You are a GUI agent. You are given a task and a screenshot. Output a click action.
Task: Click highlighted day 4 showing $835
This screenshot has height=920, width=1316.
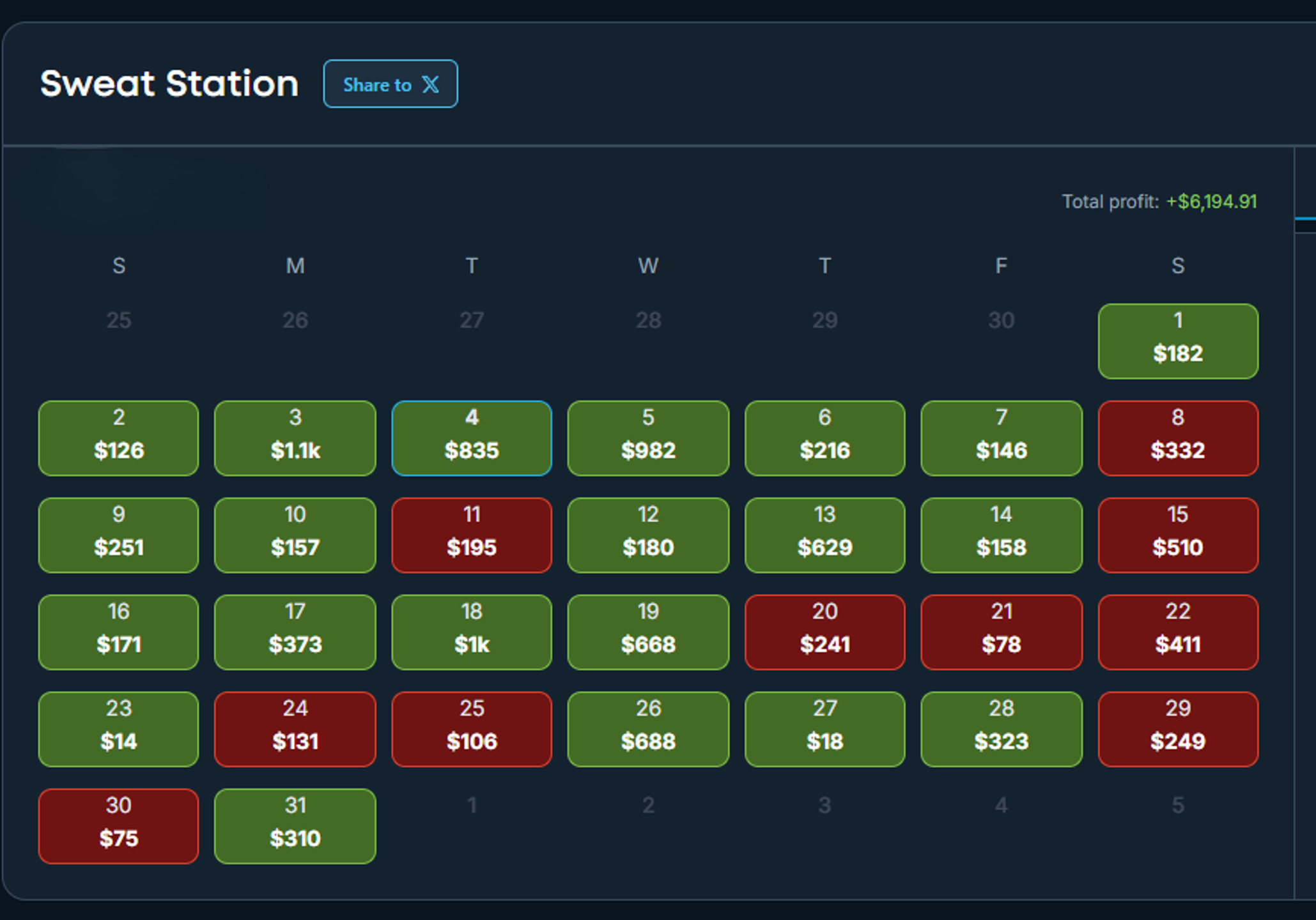[x=472, y=438]
